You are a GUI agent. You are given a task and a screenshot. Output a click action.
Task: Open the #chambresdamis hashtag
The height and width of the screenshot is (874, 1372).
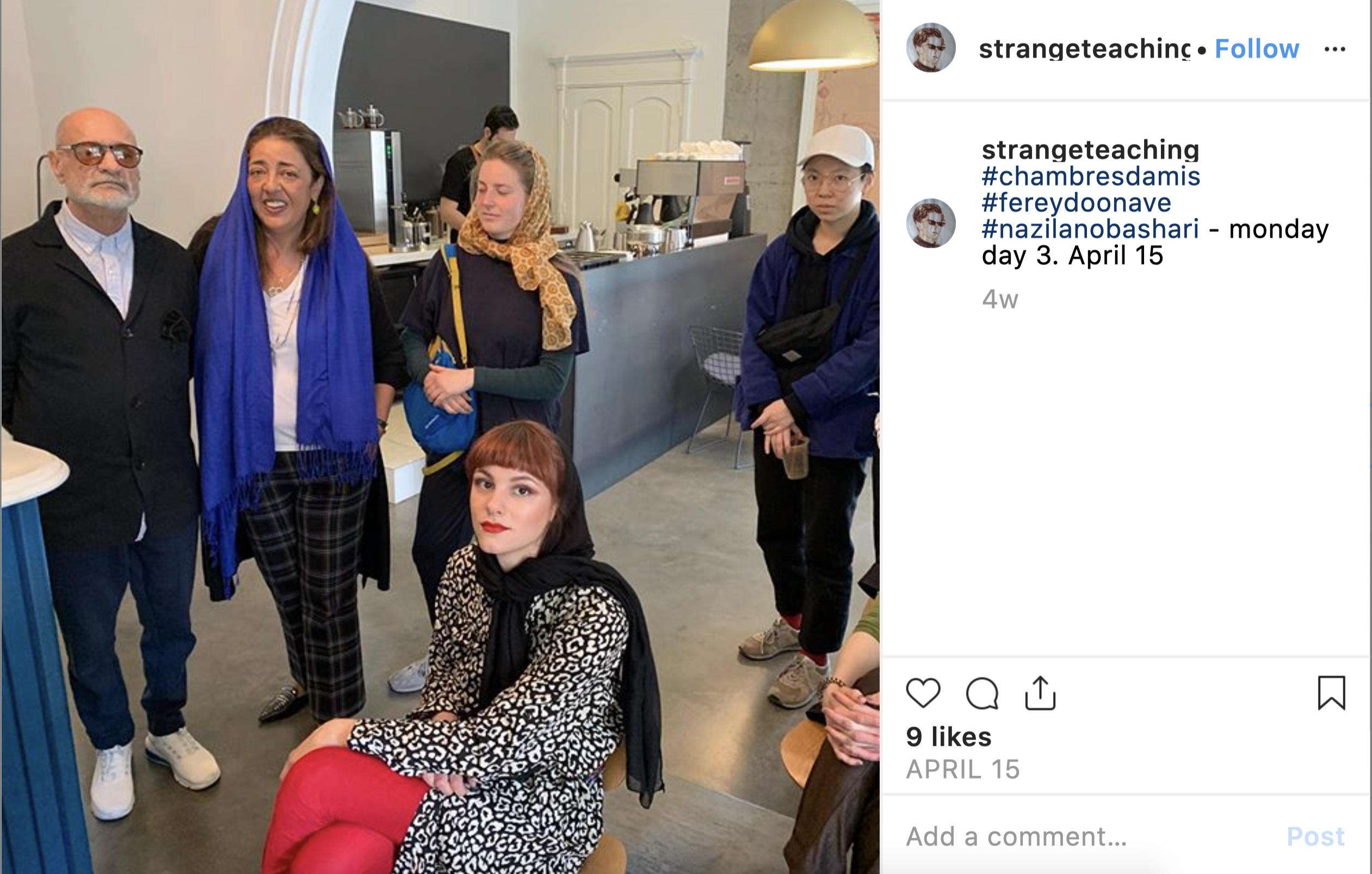[1091, 176]
